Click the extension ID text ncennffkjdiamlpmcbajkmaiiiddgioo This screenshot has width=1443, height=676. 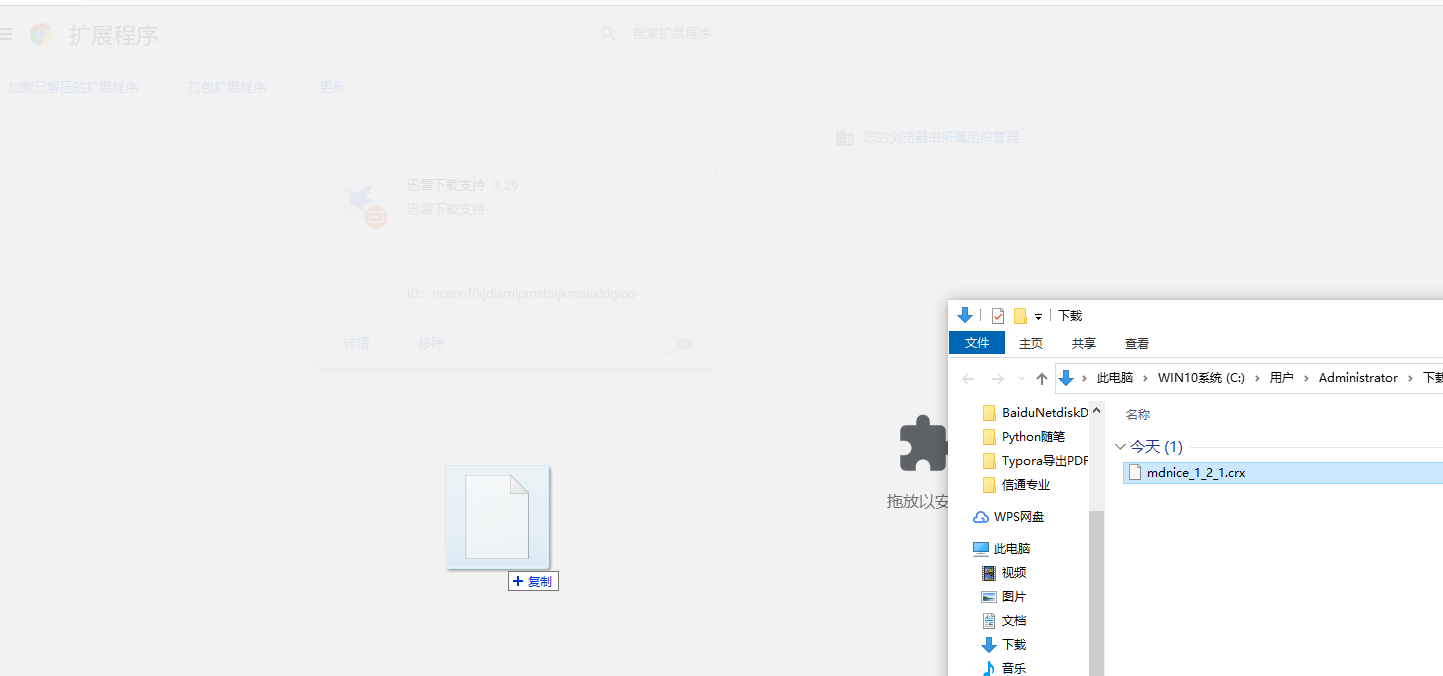pos(533,294)
